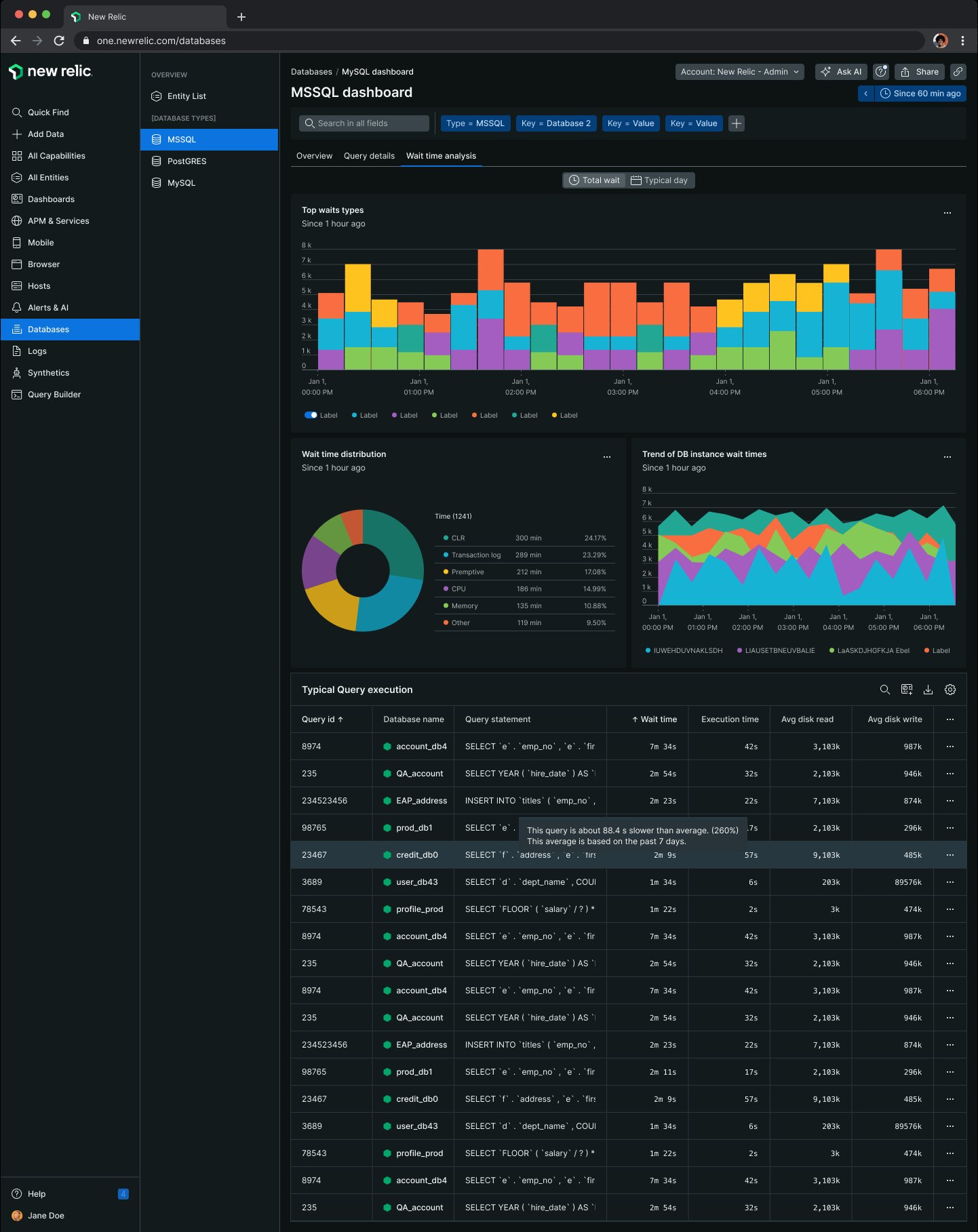Viewport: 978px width, 1232px height.
Task: Click Databases breadcrumb link
Action: pos(311,72)
